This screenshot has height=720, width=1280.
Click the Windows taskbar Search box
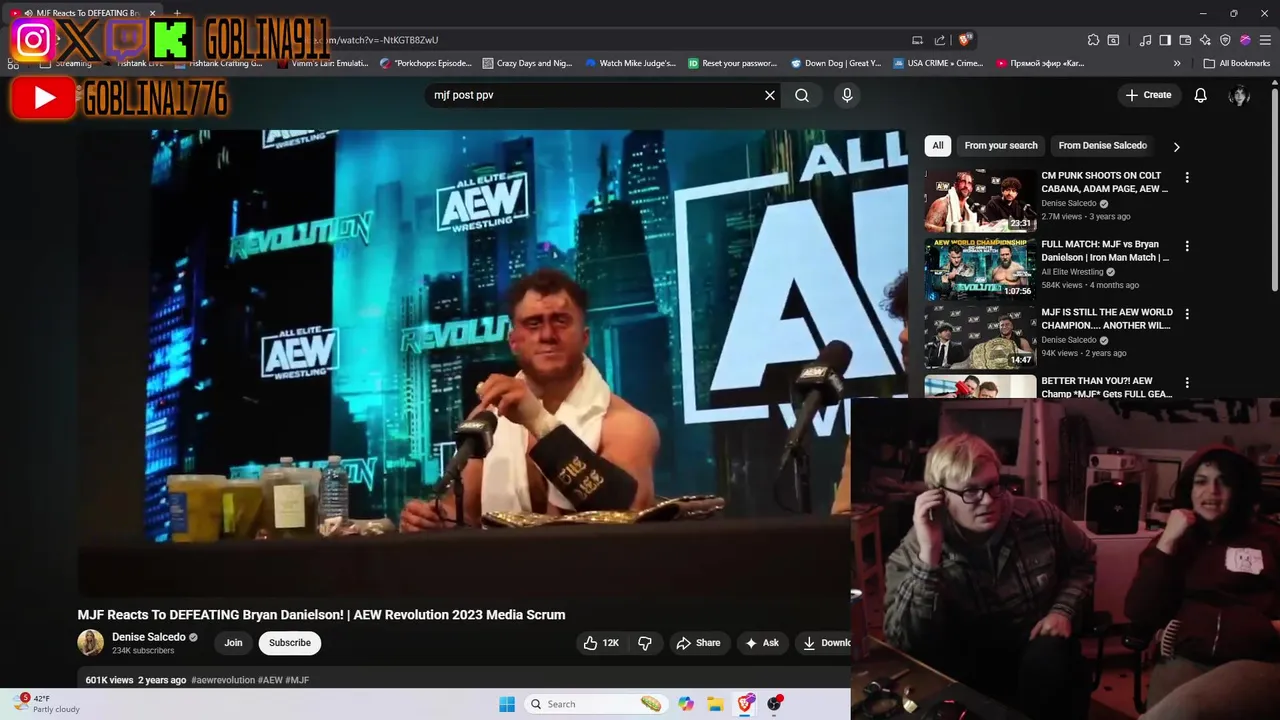595,704
